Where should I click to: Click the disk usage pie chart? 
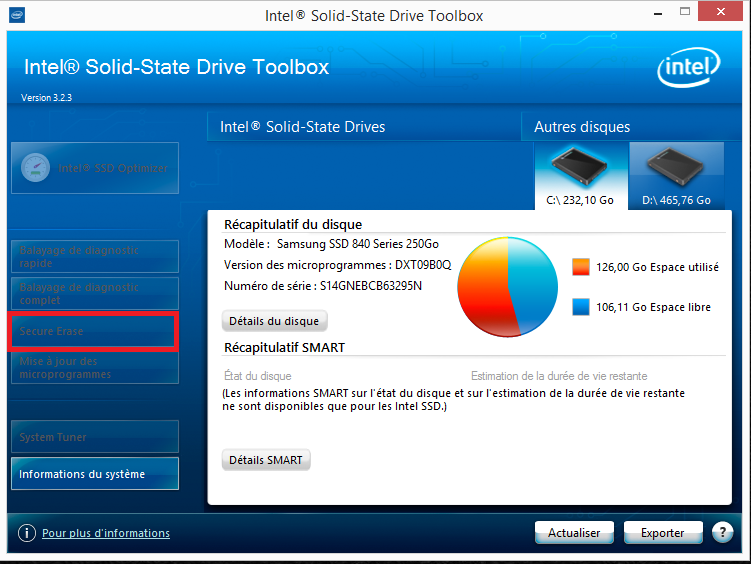tap(508, 287)
